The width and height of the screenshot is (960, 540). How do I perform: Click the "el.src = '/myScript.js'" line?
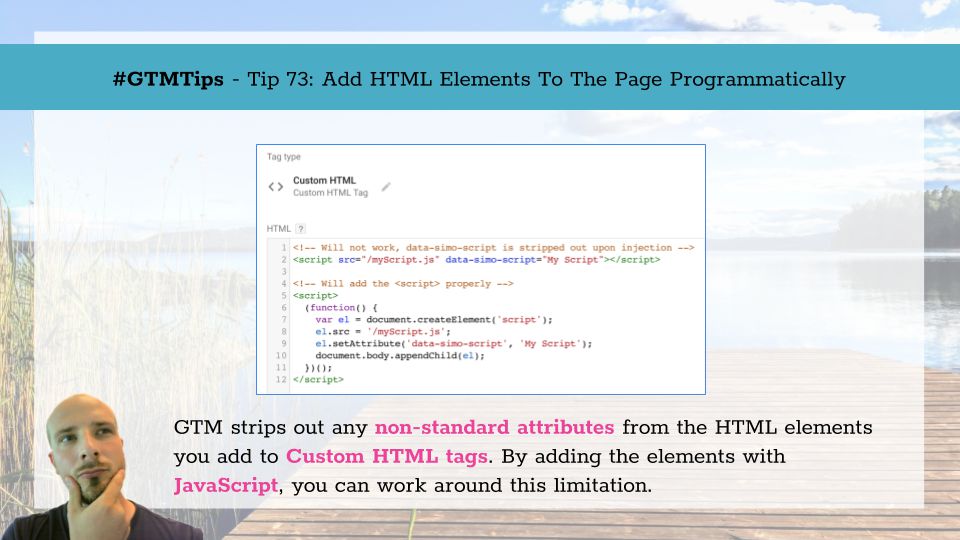383,331
